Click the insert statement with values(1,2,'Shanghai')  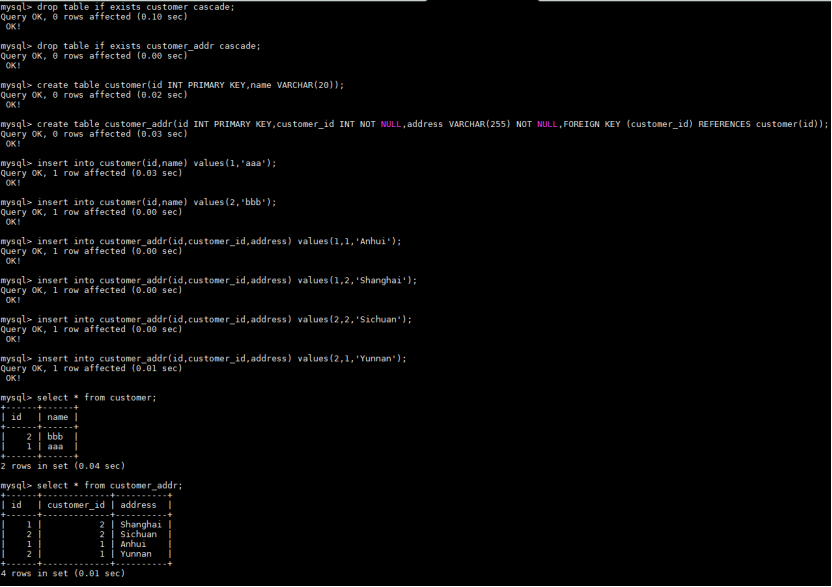coord(226,280)
